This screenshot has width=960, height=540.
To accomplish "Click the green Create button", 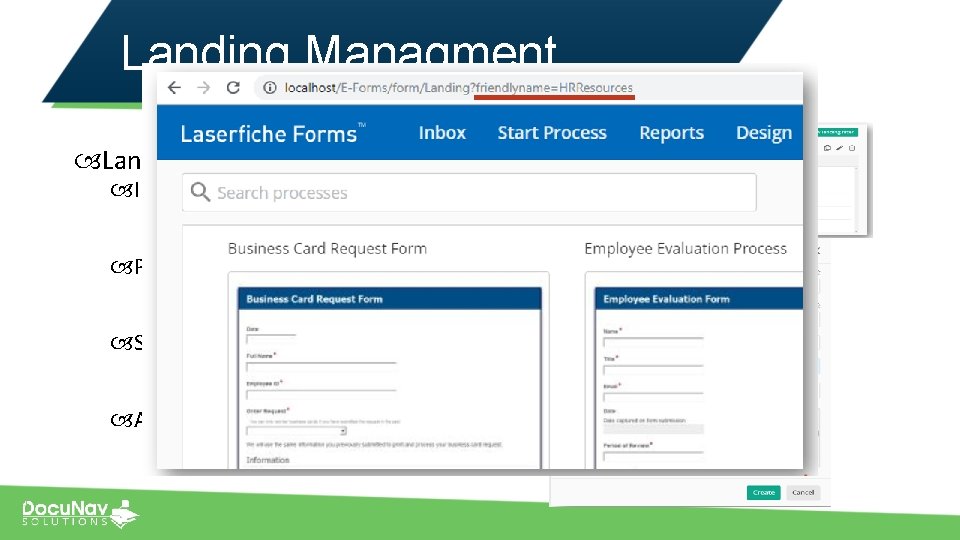I will click(x=763, y=492).
